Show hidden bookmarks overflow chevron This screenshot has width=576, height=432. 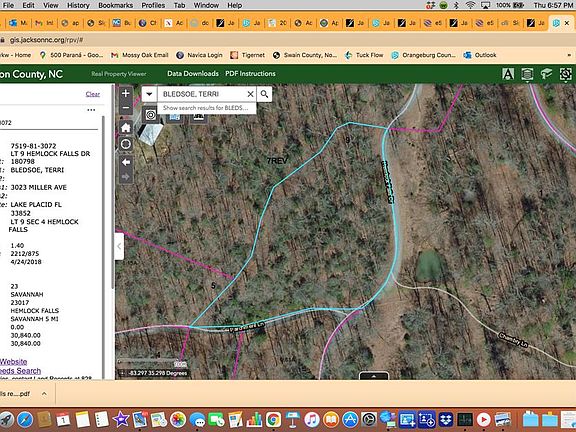pos(569,55)
